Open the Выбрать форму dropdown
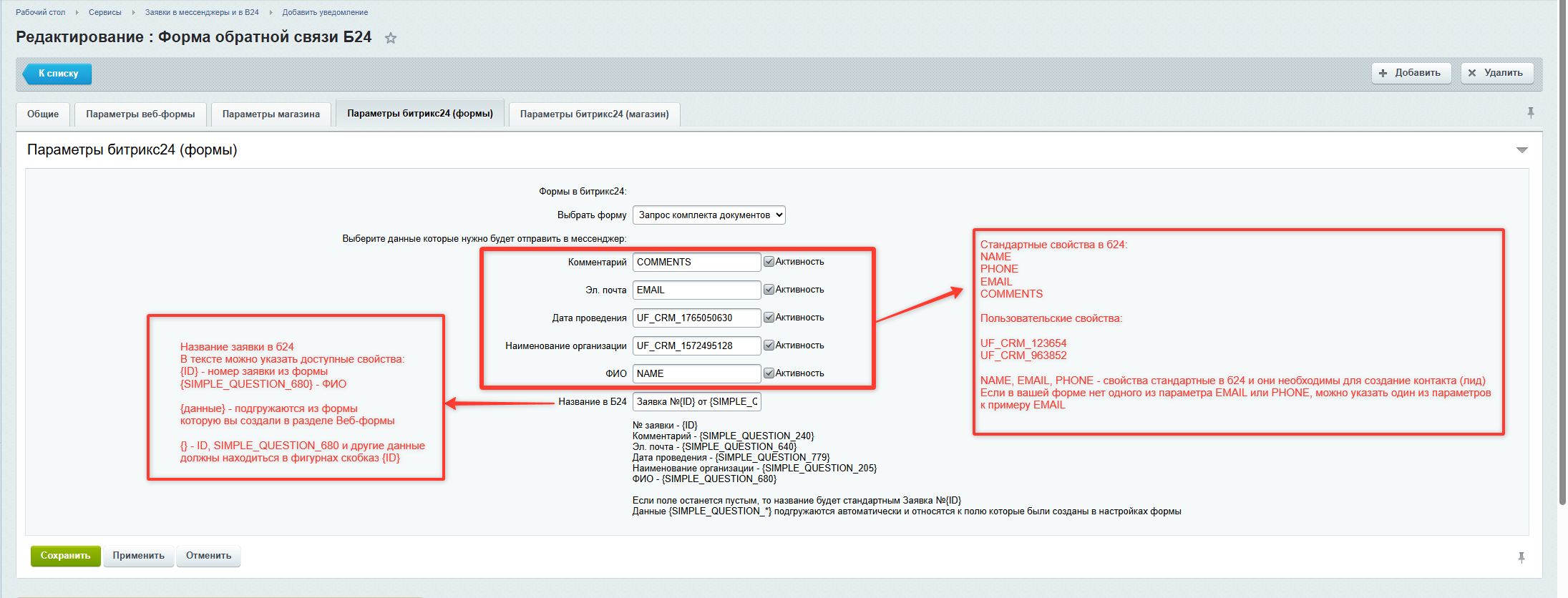The image size is (1568, 598). [708, 215]
